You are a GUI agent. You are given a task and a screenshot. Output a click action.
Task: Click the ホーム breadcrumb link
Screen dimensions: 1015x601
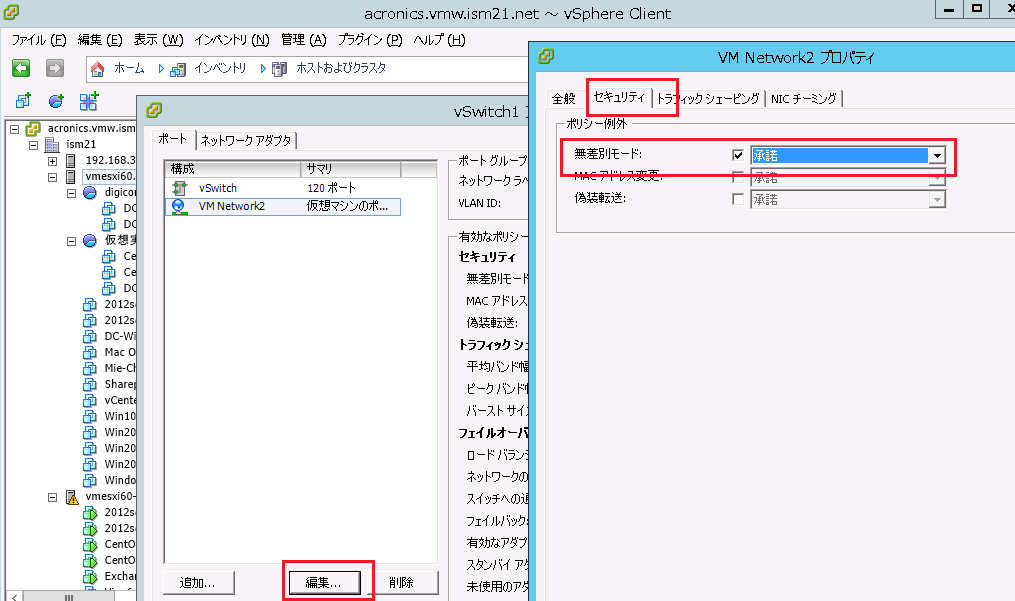(x=129, y=69)
